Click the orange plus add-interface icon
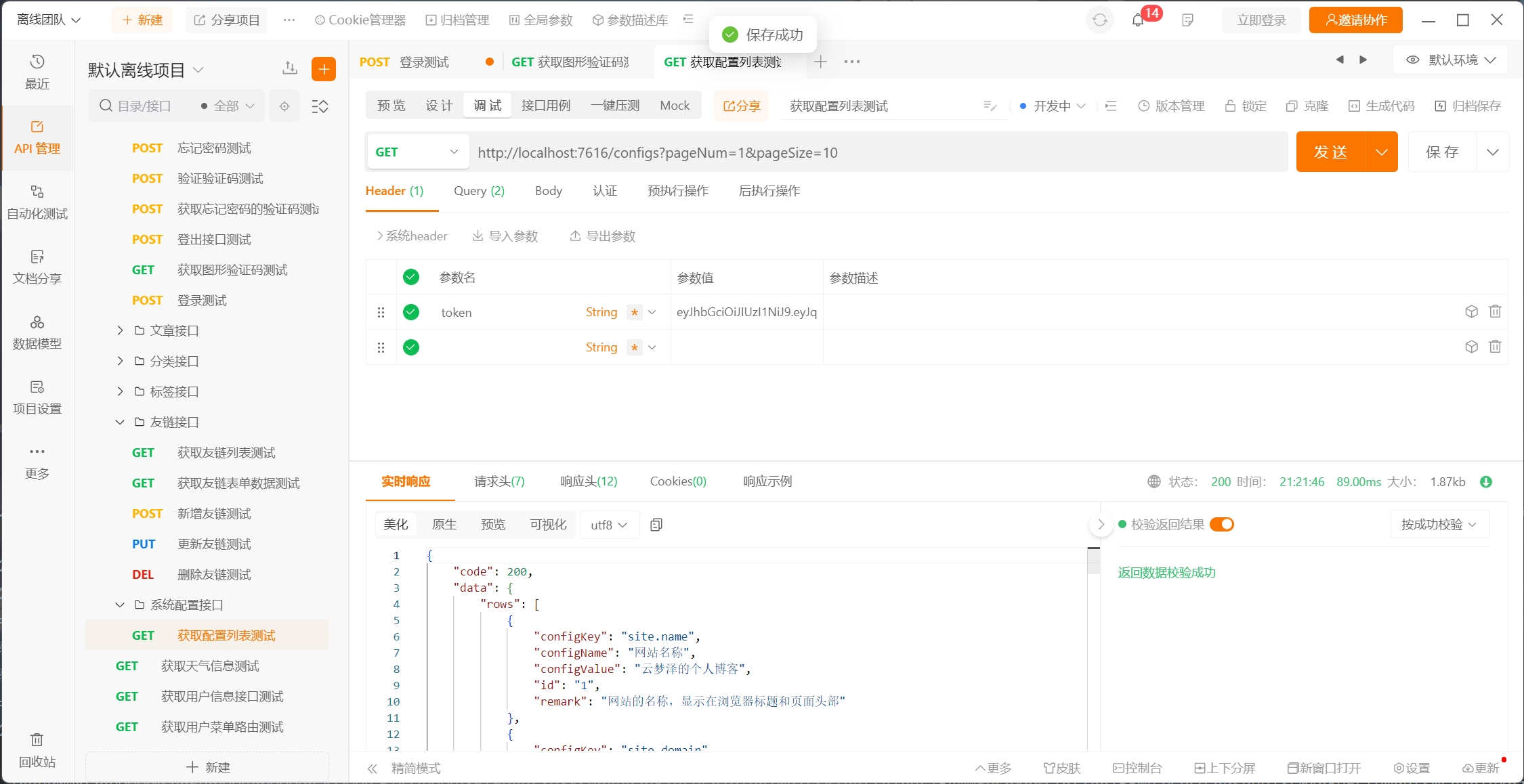This screenshot has height=784, width=1524. coord(324,69)
